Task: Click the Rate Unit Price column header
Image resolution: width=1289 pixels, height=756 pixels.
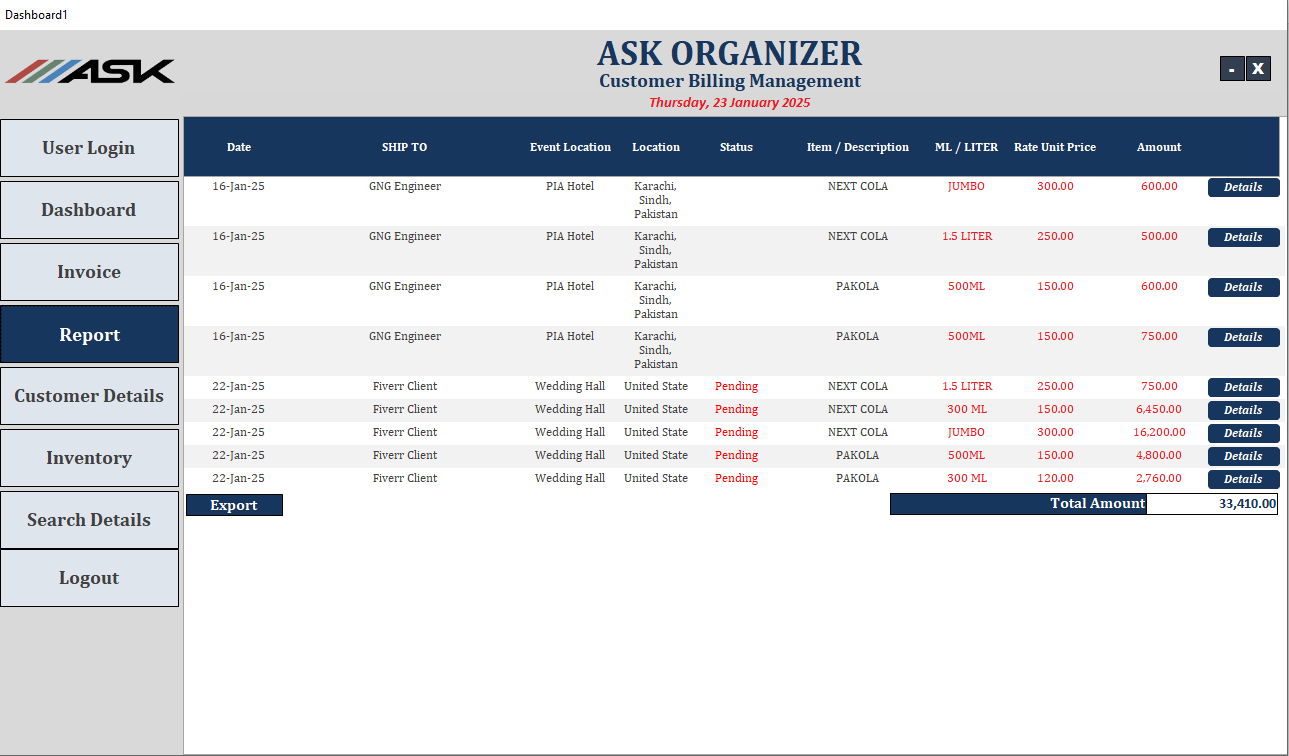Action: [1055, 147]
